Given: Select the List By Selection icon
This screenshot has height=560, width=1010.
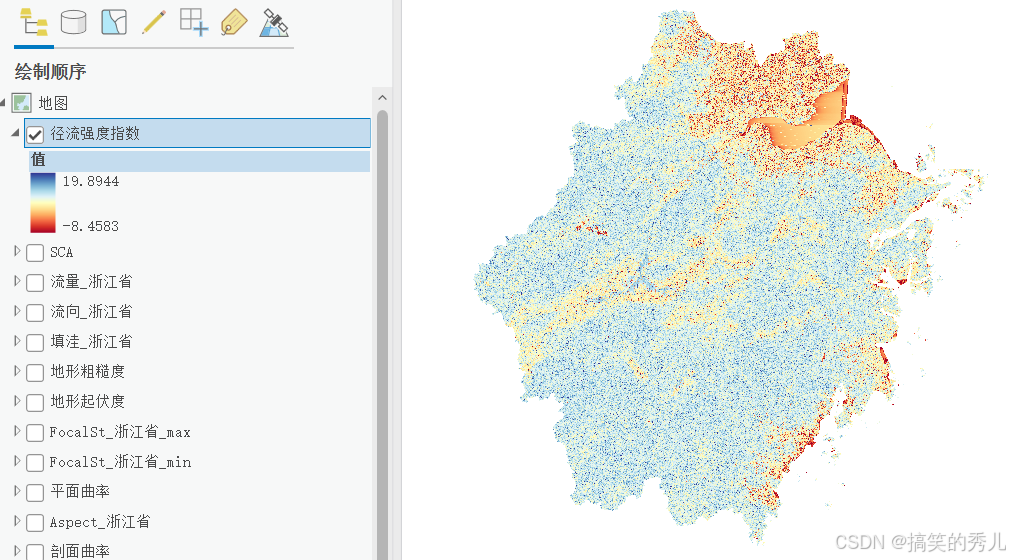Looking at the screenshot, I should [x=114, y=23].
